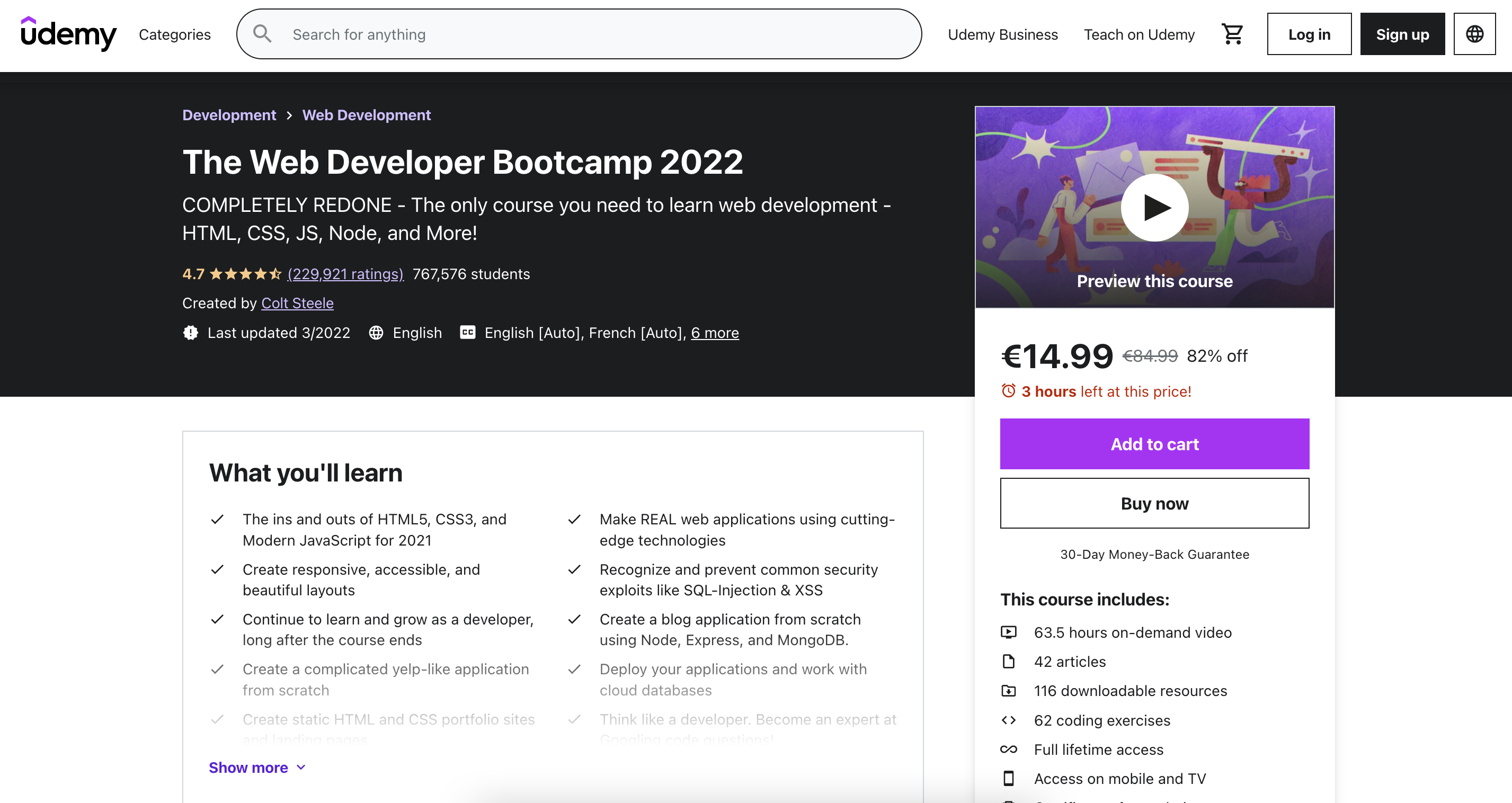Open the shopping cart icon
The width and height of the screenshot is (1512, 803).
[x=1232, y=34]
